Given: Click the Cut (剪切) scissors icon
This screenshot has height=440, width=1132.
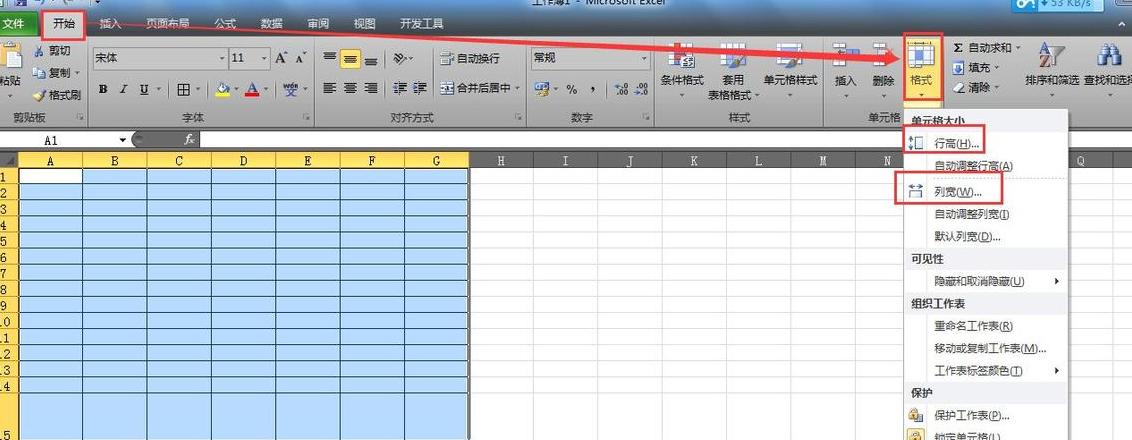Looking at the screenshot, I should click(38, 51).
